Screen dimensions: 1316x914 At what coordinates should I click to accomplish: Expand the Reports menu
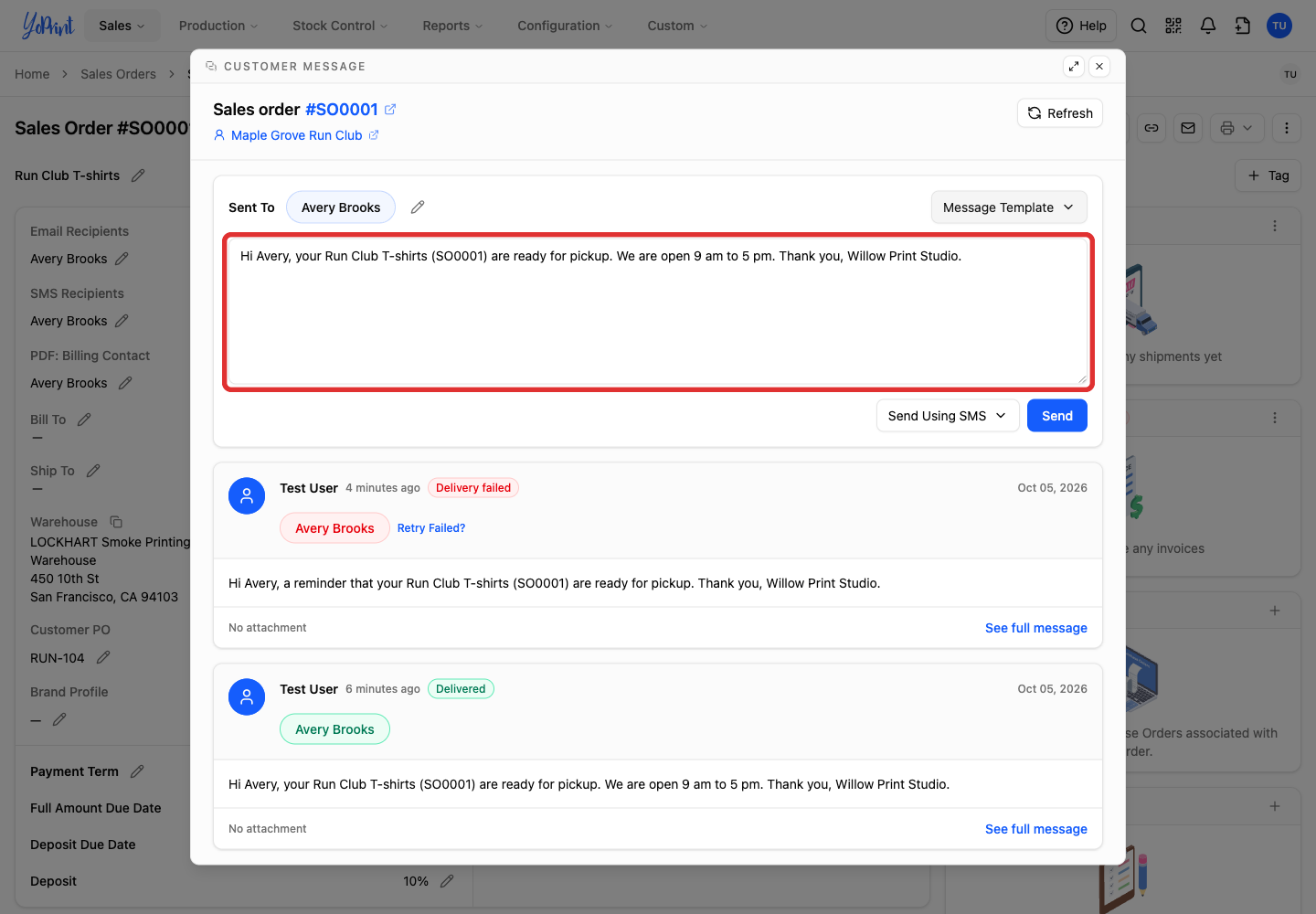(452, 26)
